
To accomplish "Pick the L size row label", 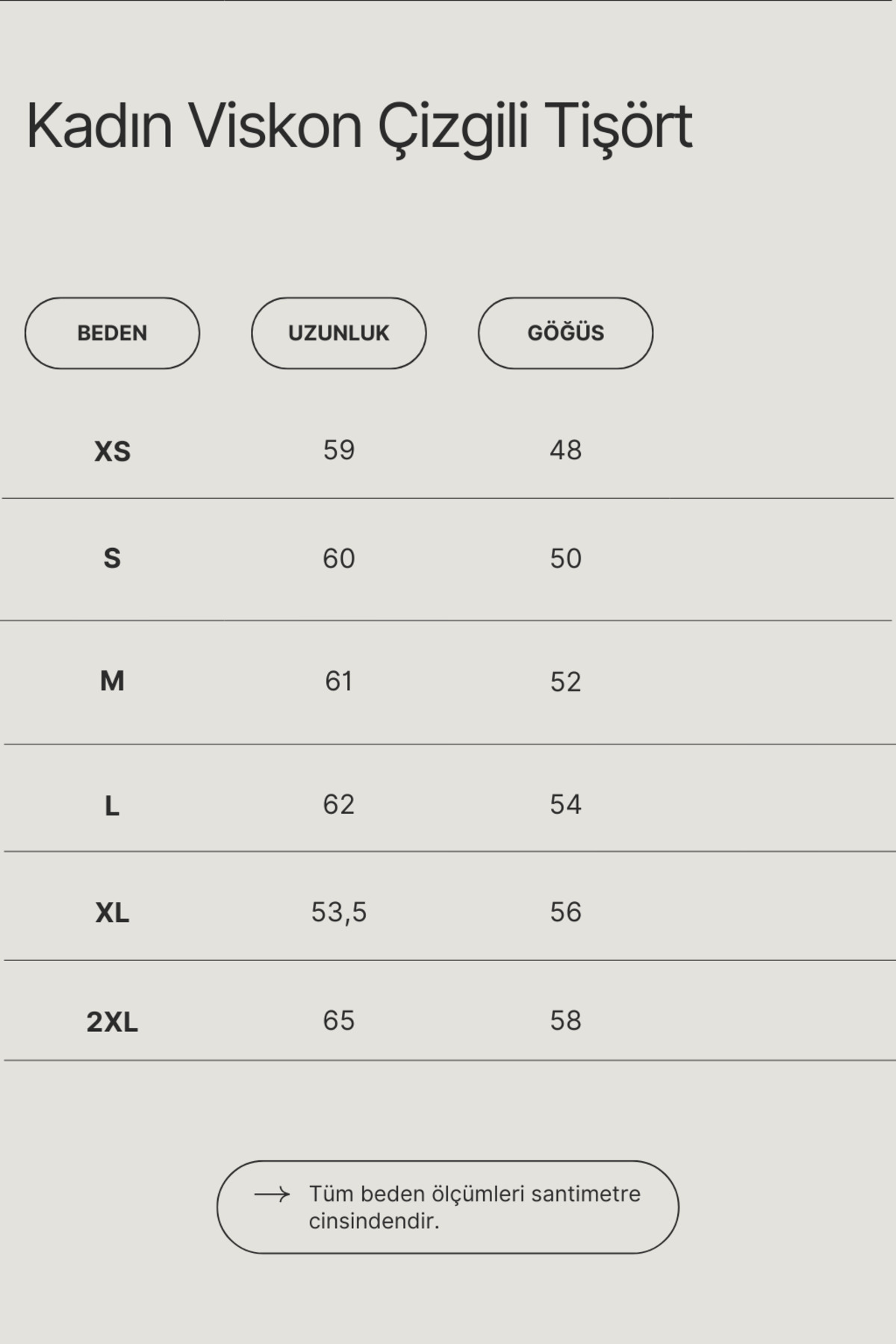I will (112, 806).
